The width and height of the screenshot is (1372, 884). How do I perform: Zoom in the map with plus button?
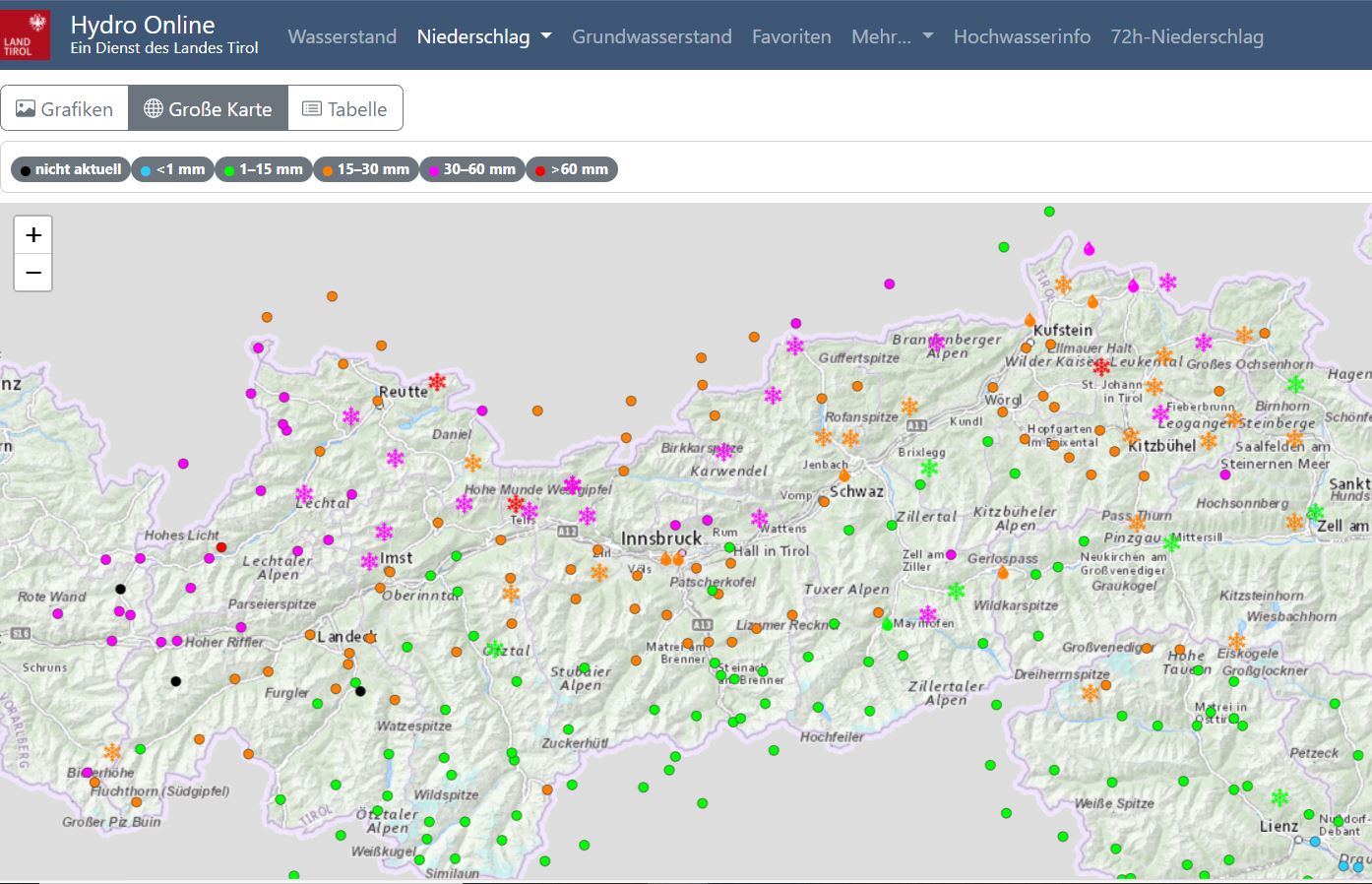click(33, 235)
